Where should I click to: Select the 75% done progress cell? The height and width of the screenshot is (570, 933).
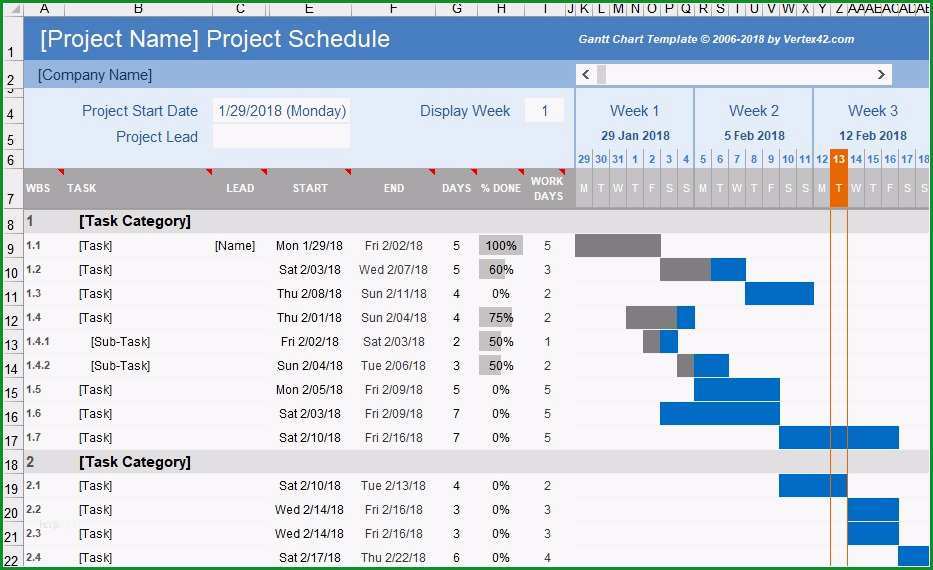(501, 318)
